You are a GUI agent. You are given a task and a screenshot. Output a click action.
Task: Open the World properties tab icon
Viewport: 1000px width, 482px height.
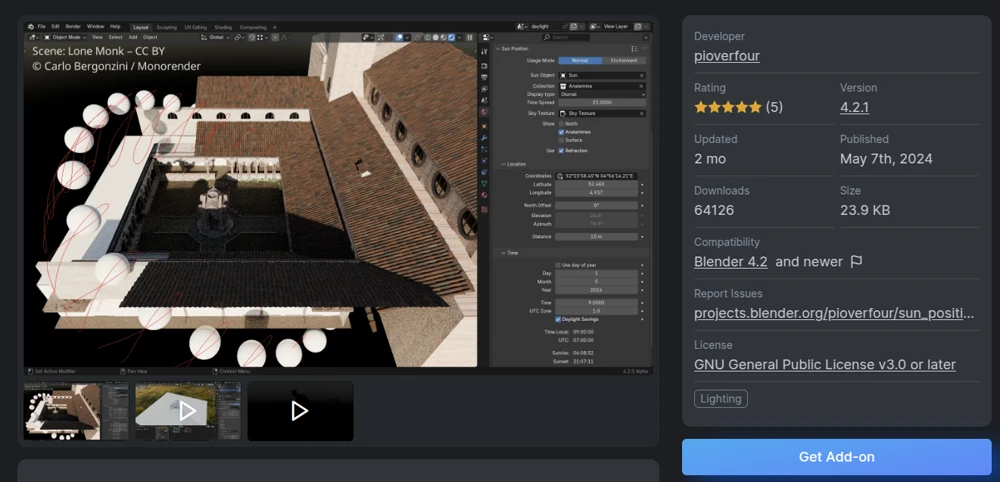(484, 112)
